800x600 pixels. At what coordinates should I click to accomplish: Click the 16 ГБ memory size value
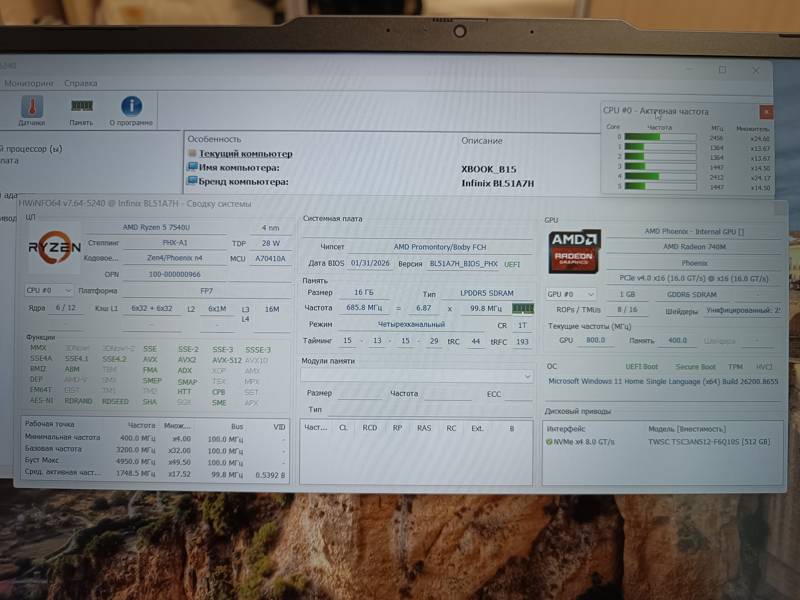tap(364, 292)
